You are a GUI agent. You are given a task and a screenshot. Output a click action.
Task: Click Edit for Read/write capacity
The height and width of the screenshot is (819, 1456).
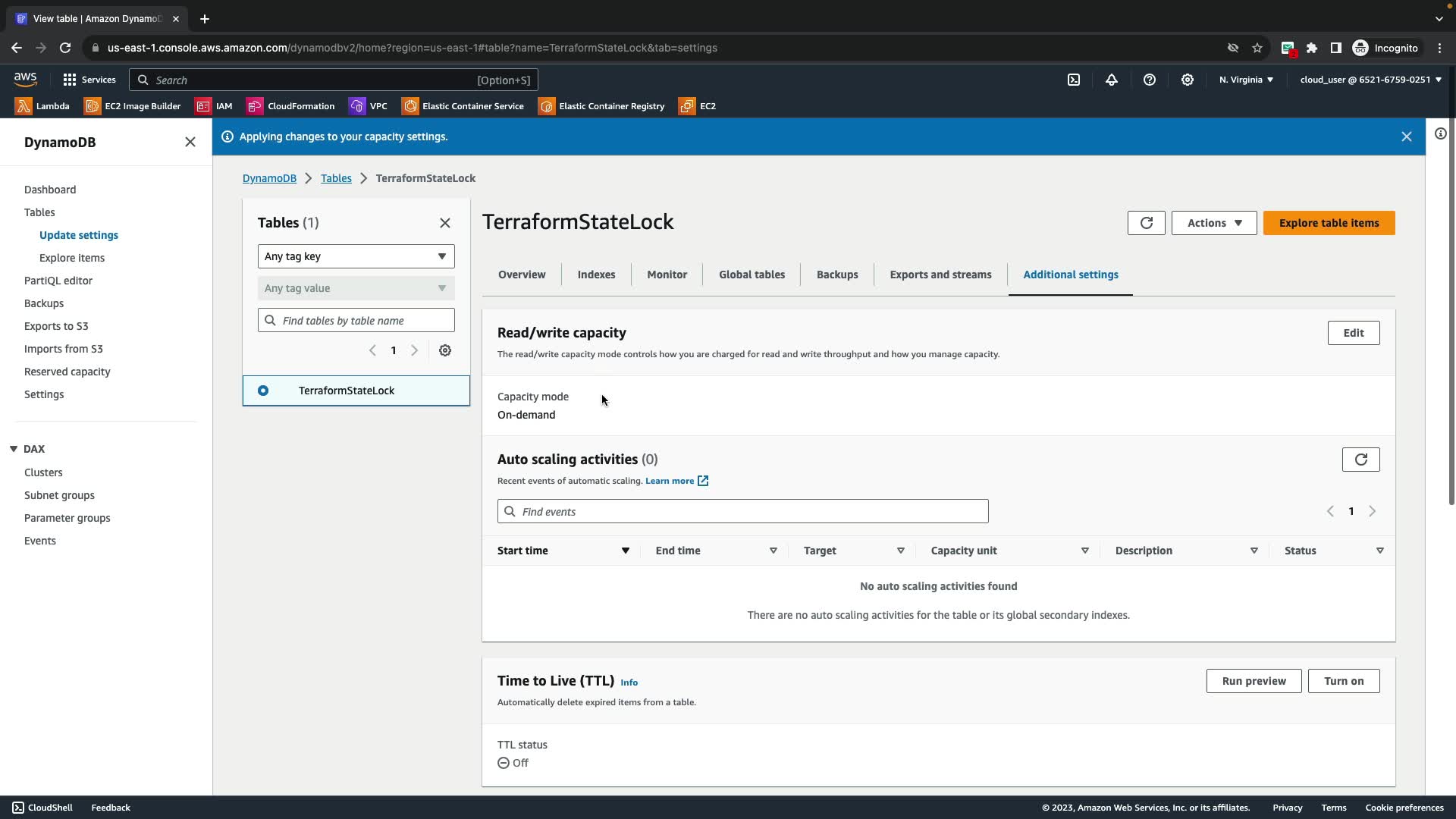click(1353, 333)
